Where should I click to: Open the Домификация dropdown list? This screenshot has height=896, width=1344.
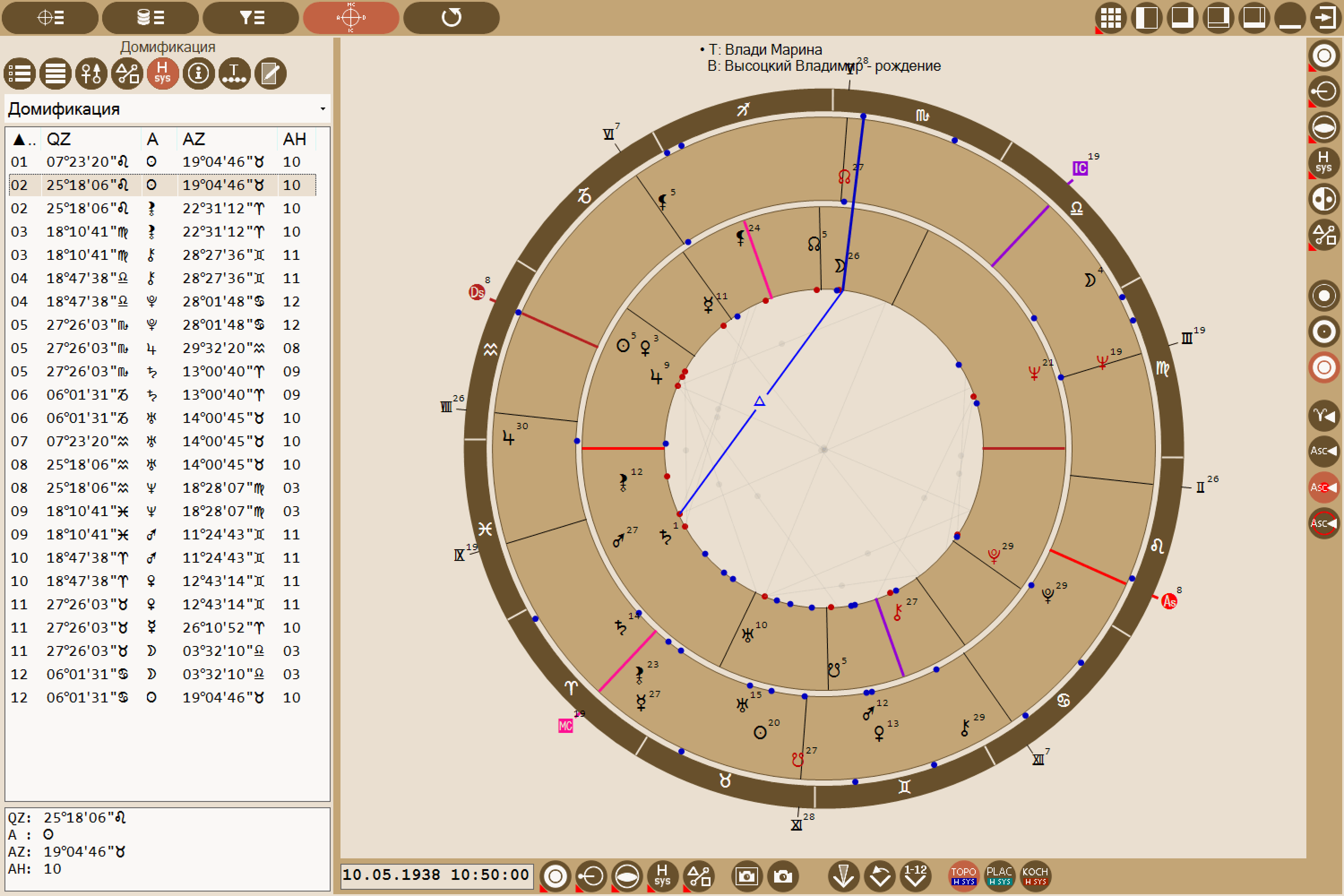tap(168, 108)
